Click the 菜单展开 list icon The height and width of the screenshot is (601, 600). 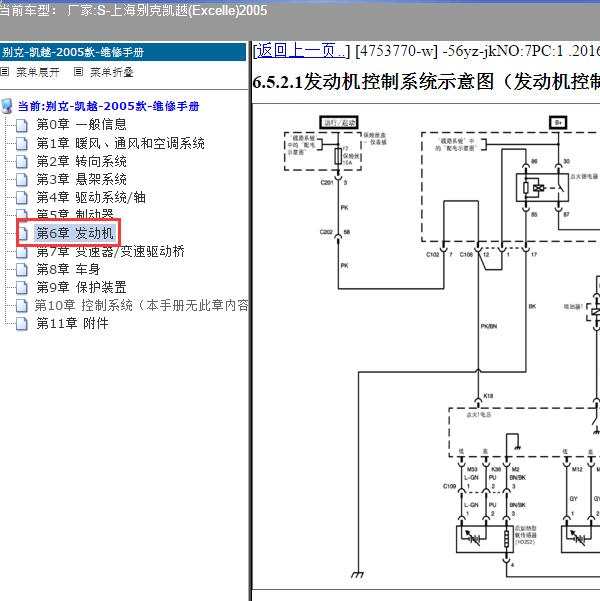point(5,72)
